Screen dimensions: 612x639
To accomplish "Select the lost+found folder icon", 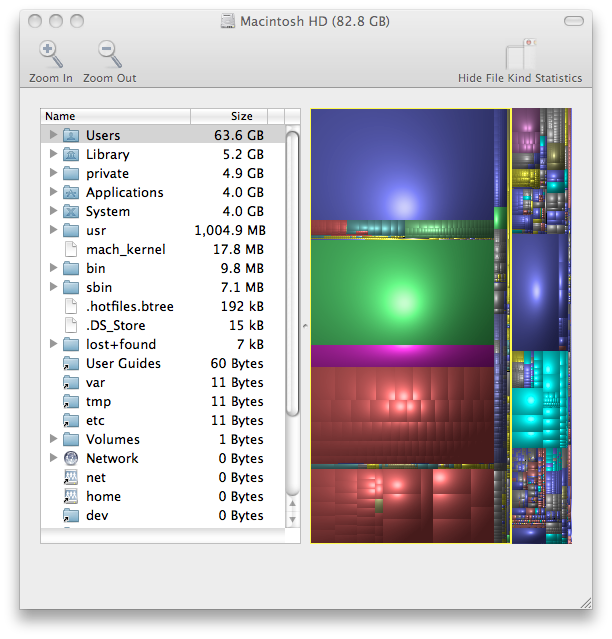I will (x=71, y=344).
